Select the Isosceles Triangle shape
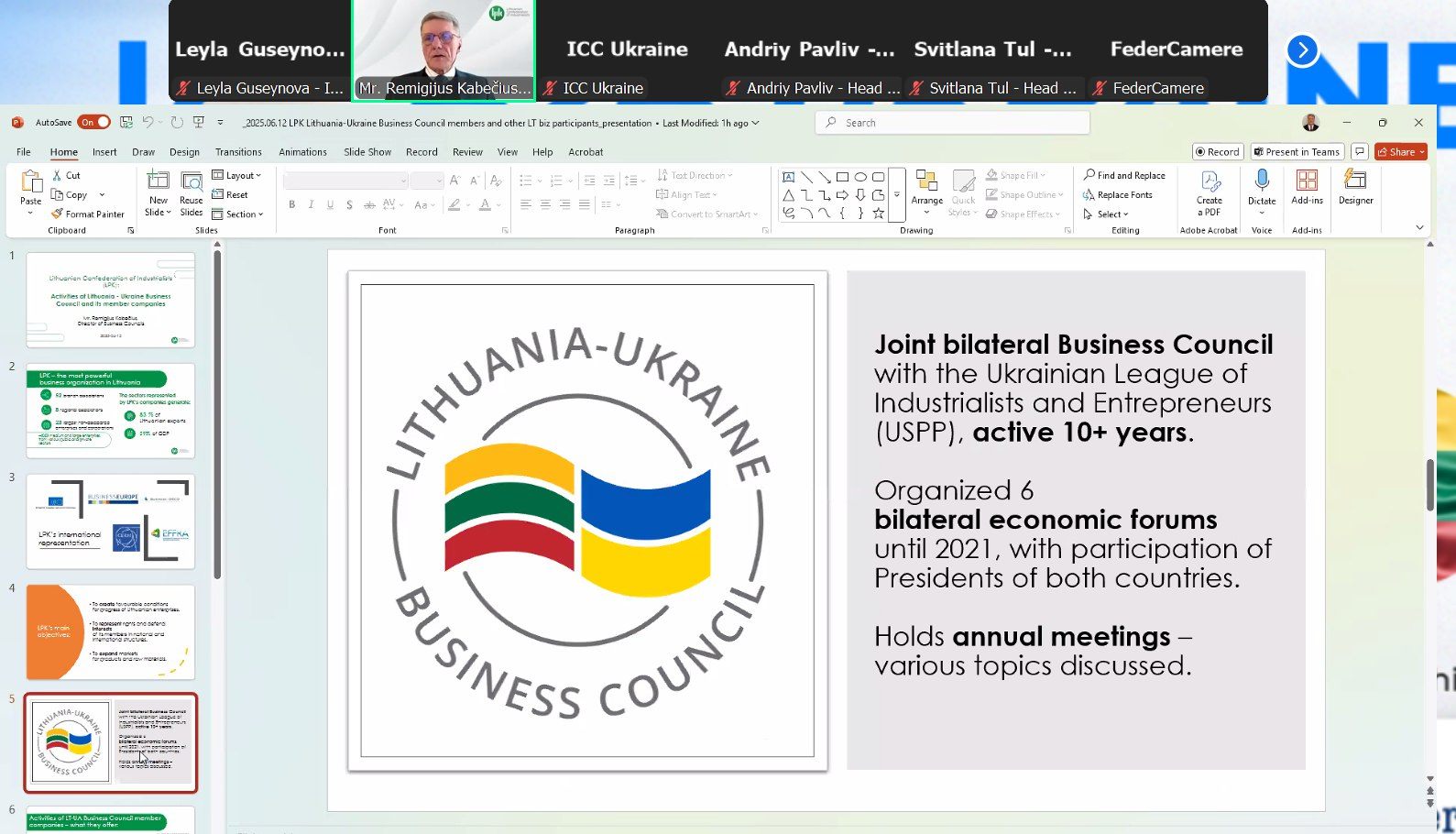 788,195
